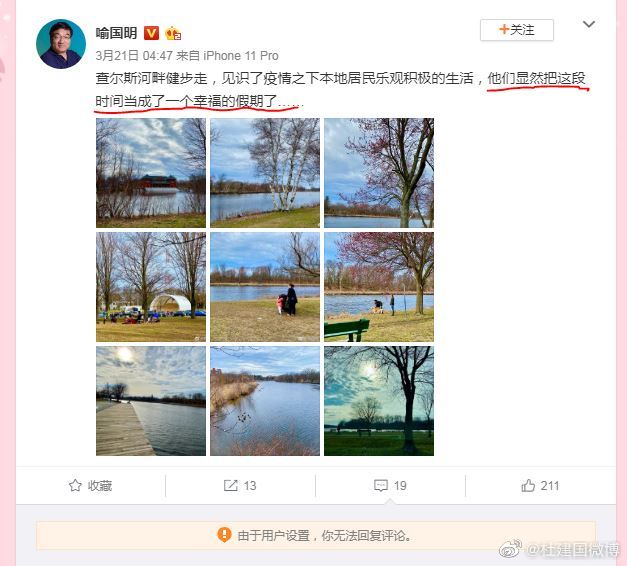Open comments via the 19 comment icon
Image resolution: width=627 pixels, height=566 pixels.
click(x=380, y=485)
